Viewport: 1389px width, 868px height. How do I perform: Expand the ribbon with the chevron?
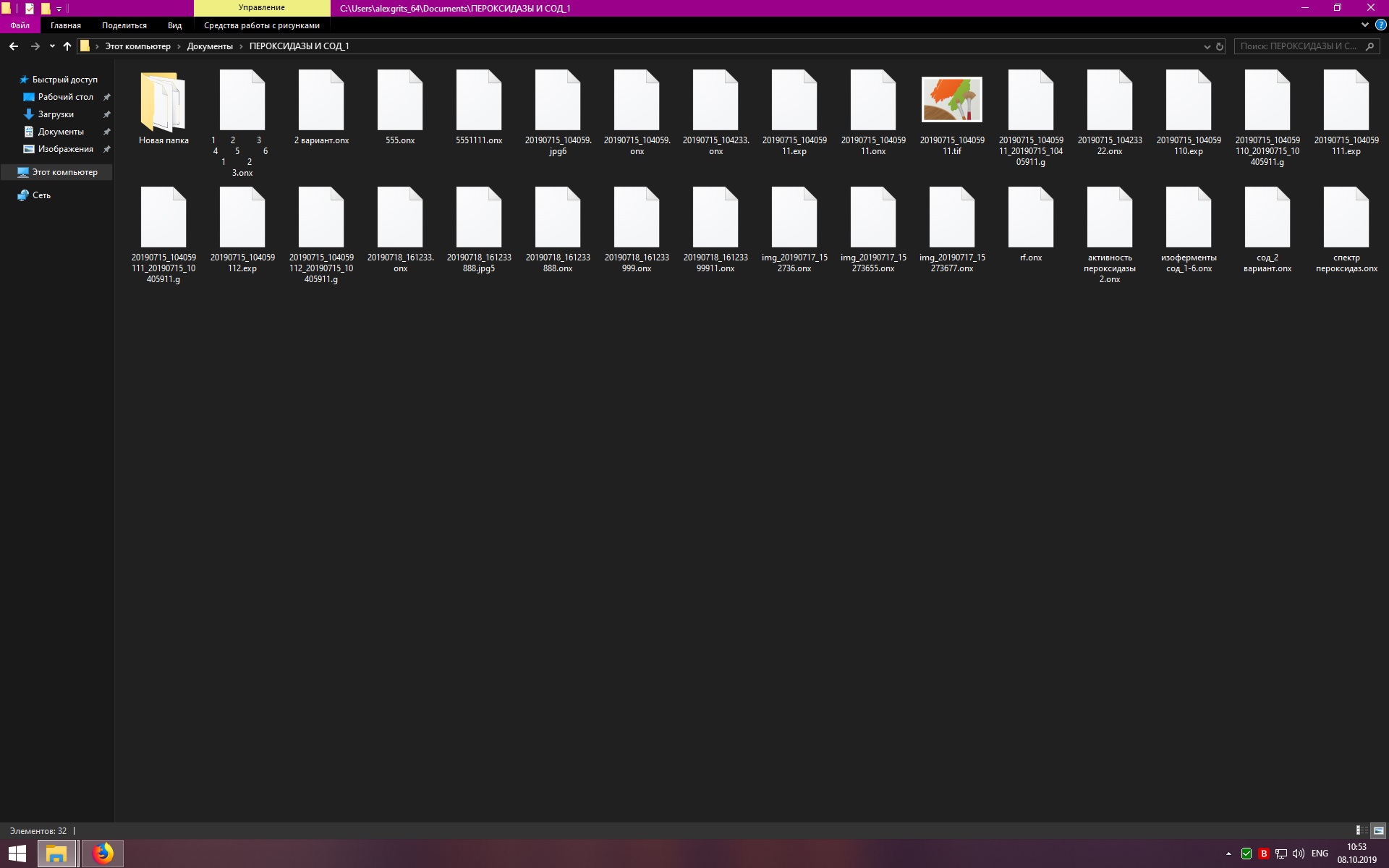(x=1365, y=25)
